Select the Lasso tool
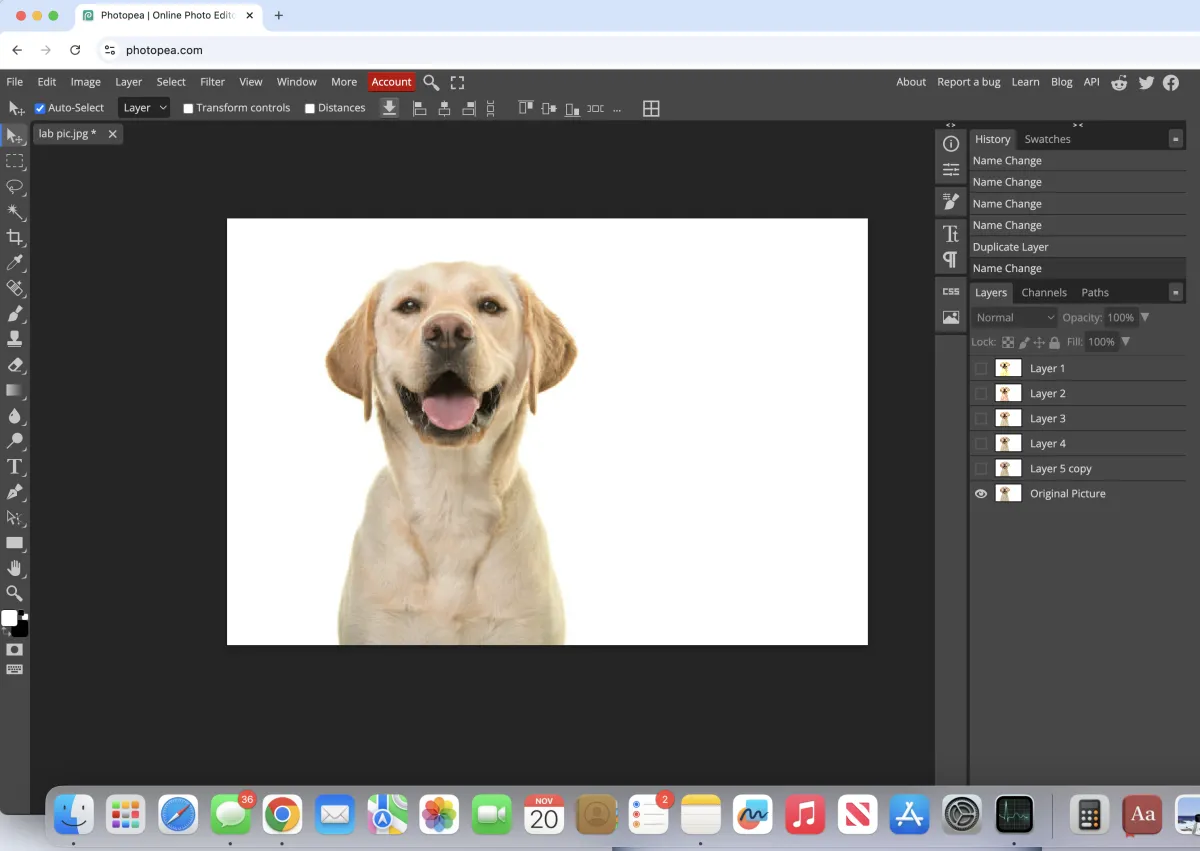Viewport: 1200px width, 851px height. click(15, 187)
